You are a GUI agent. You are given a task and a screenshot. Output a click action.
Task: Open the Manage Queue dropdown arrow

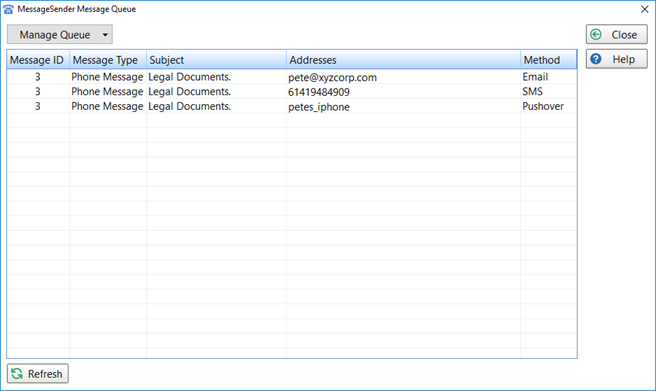point(105,35)
